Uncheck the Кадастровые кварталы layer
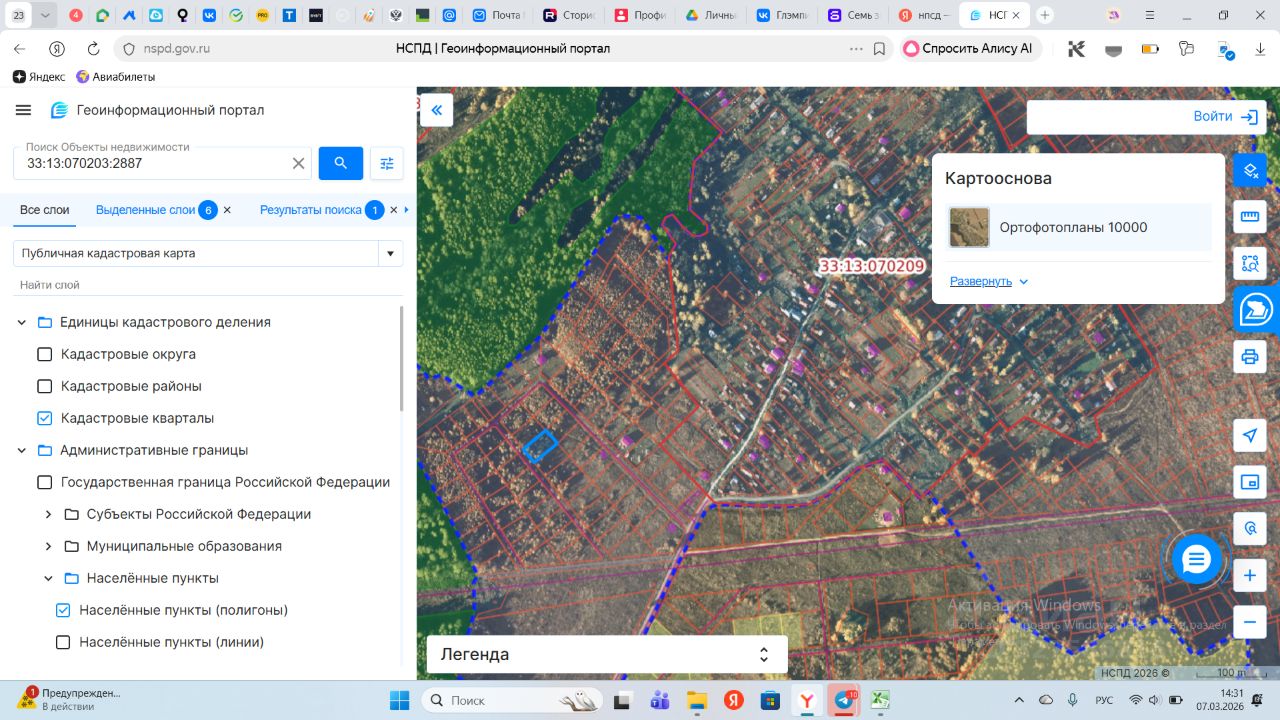The image size is (1280, 720). coord(44,418)
